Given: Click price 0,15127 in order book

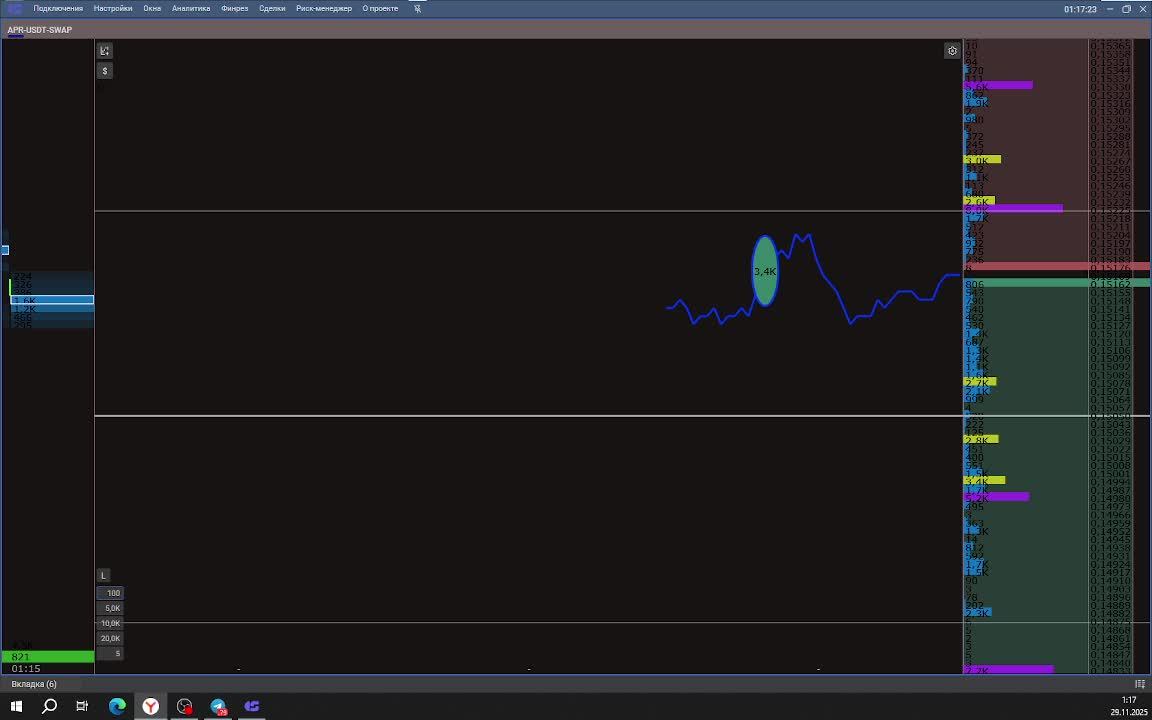Looking at the screenshot, I should tap(1110, 325).
